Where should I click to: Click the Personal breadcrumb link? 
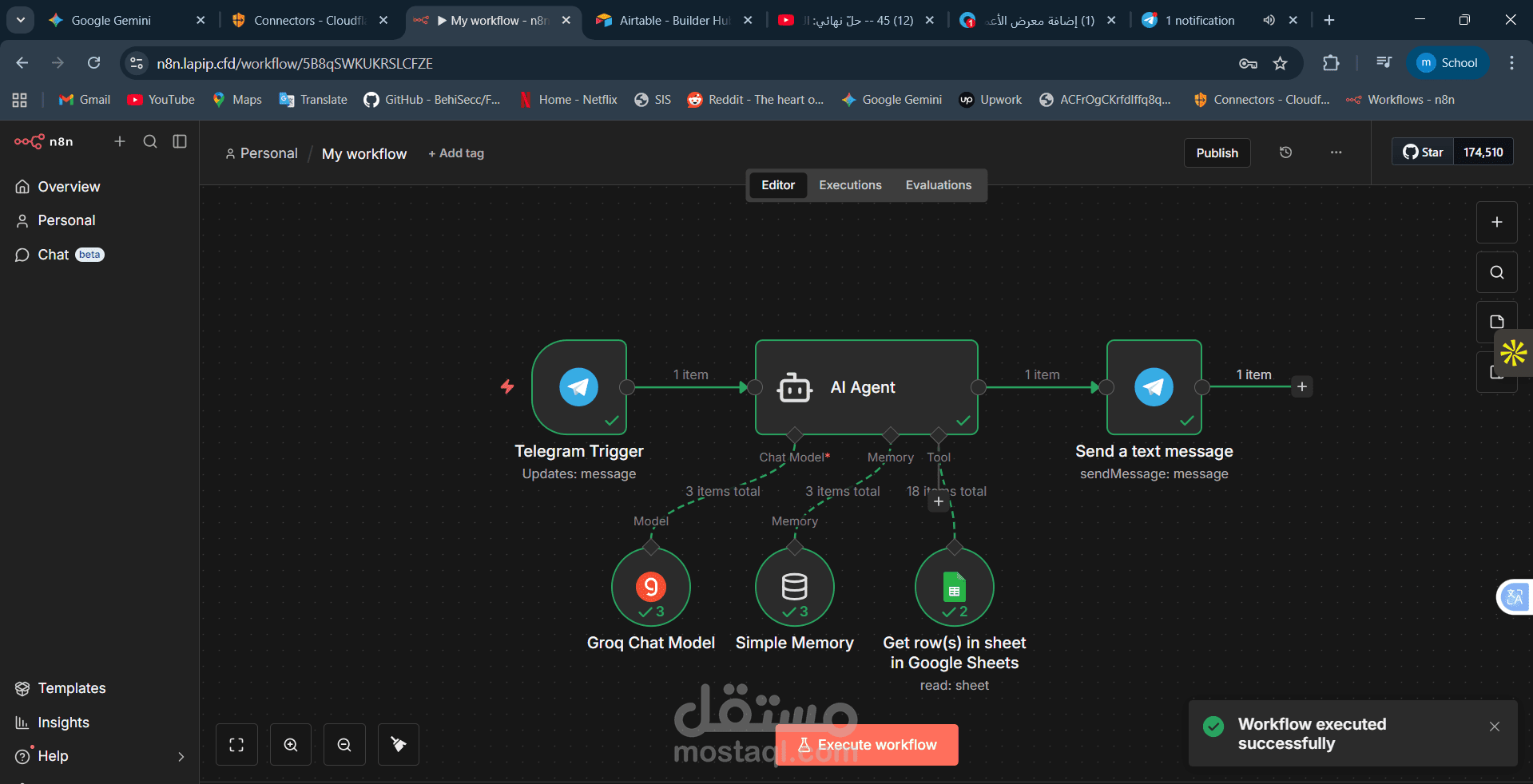tap(261, 153)
